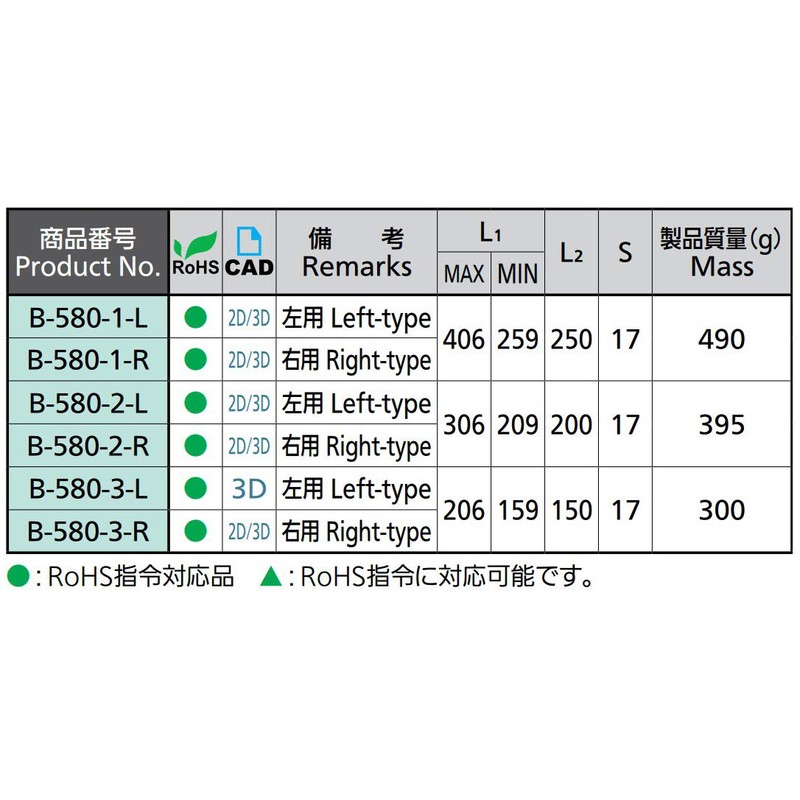800x800 pixels.
Task: Click the green circle in the legend
Action: coord(19,577)
